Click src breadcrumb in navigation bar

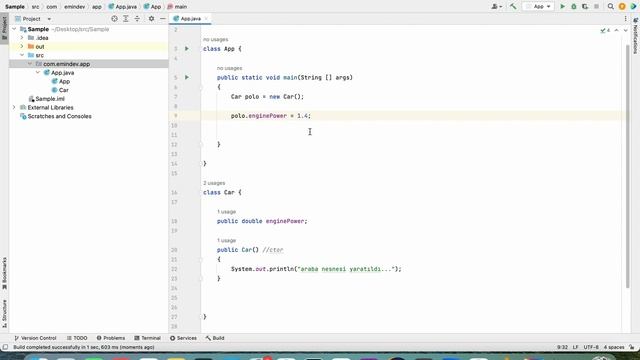coord(36,7)
